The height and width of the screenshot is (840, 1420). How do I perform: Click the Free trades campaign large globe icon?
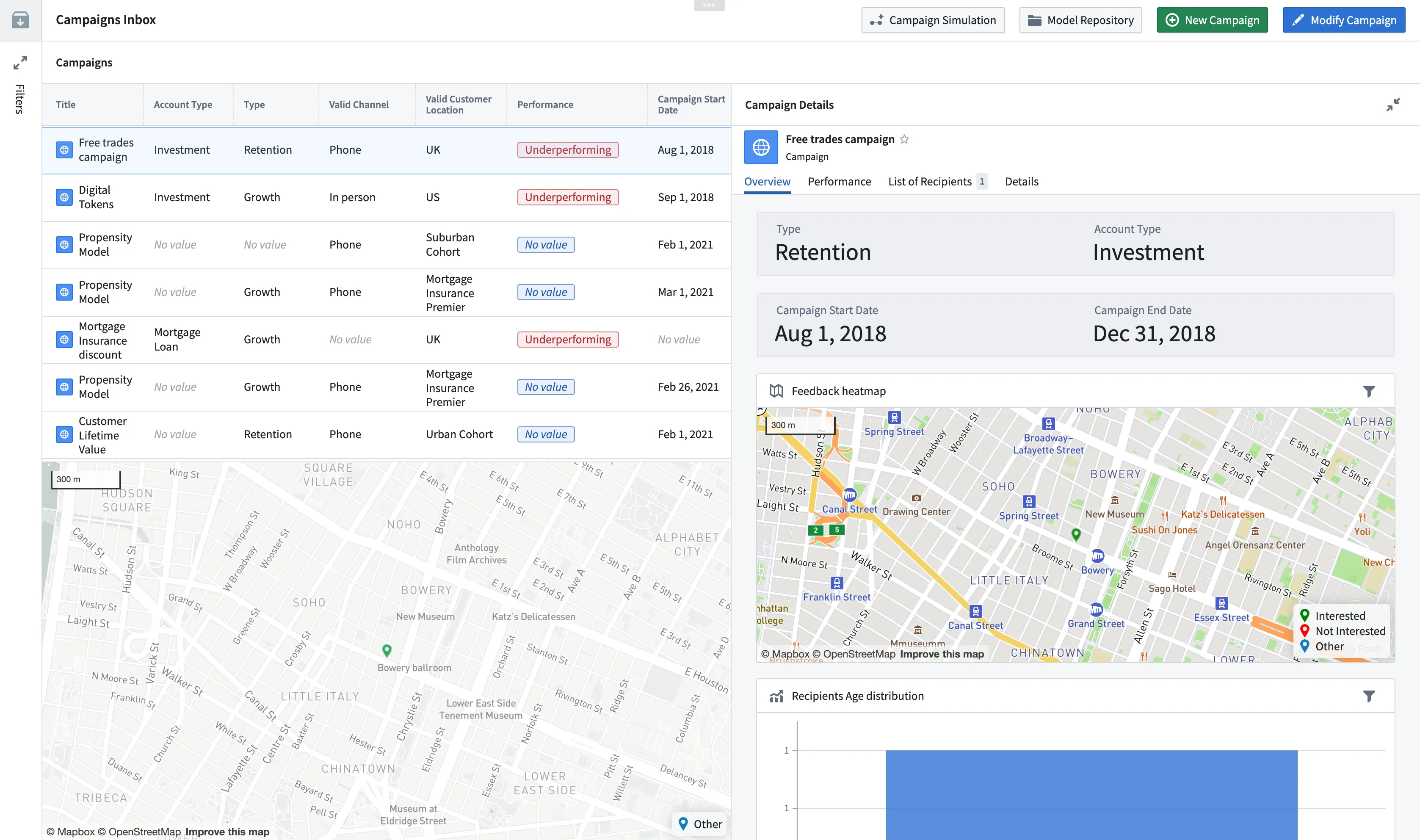pyautogui.click(x=761, y=148)
